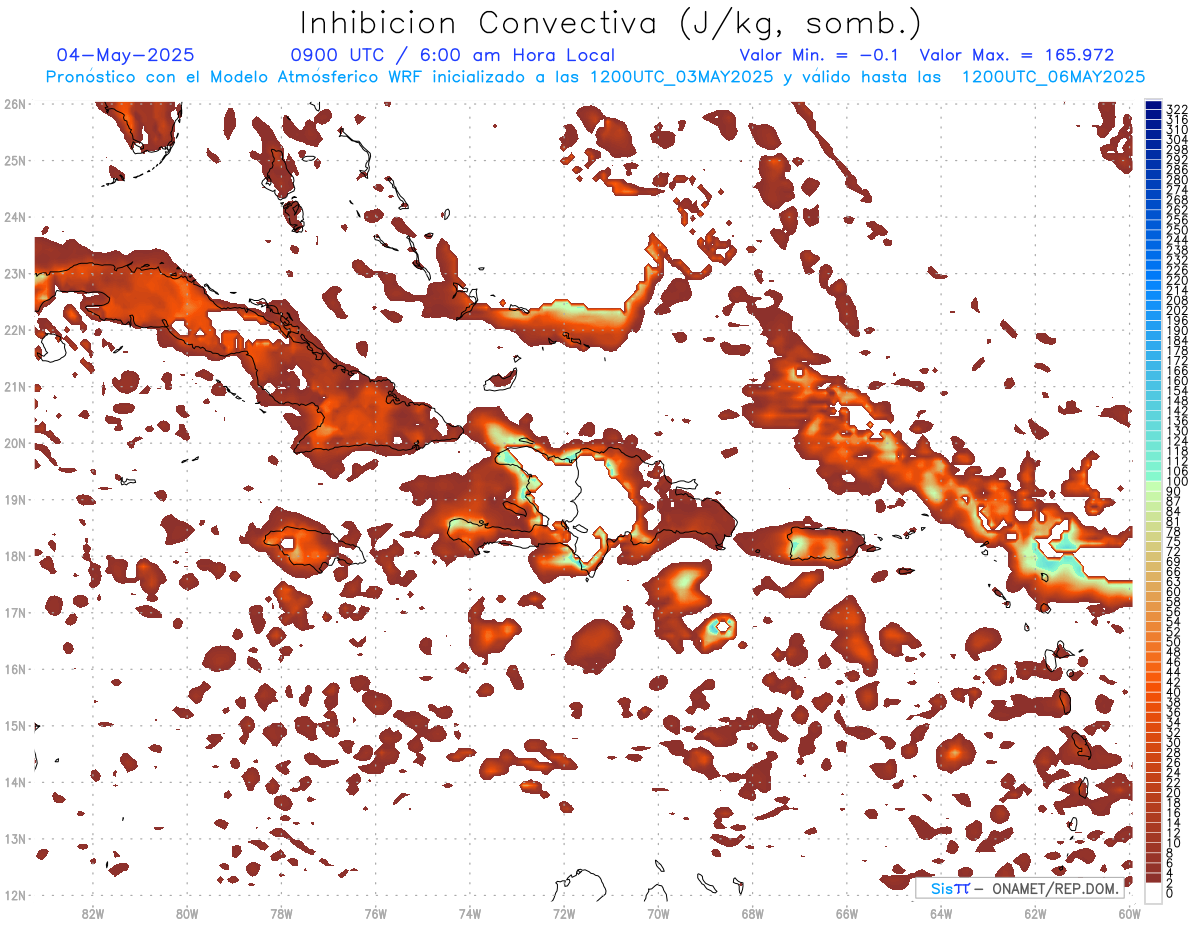Viewport: 1200px width, 927px height.
Task: Click the '100' color scale label
Action: pyautogui.click(x=1176, y=482)
